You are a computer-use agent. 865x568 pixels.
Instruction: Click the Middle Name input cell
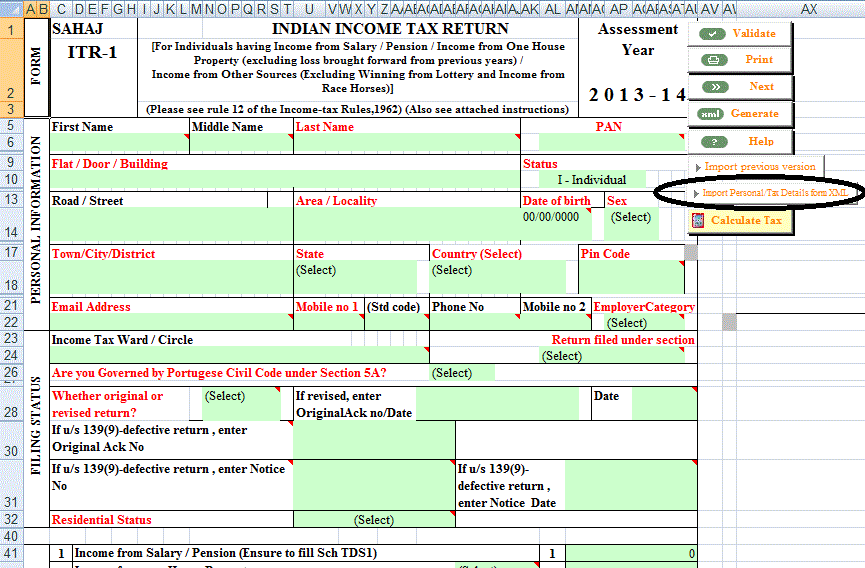click(x=241, y=143)
